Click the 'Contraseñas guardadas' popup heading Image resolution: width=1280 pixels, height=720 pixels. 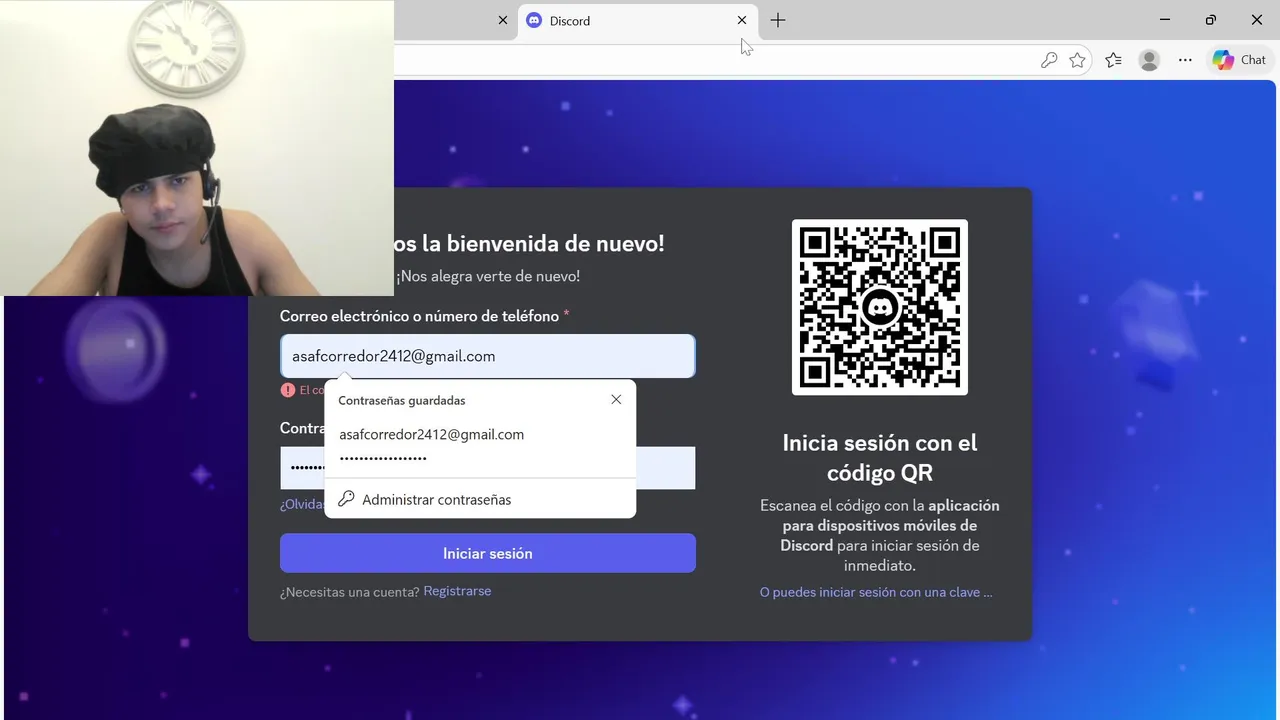[x=402, y=400]
